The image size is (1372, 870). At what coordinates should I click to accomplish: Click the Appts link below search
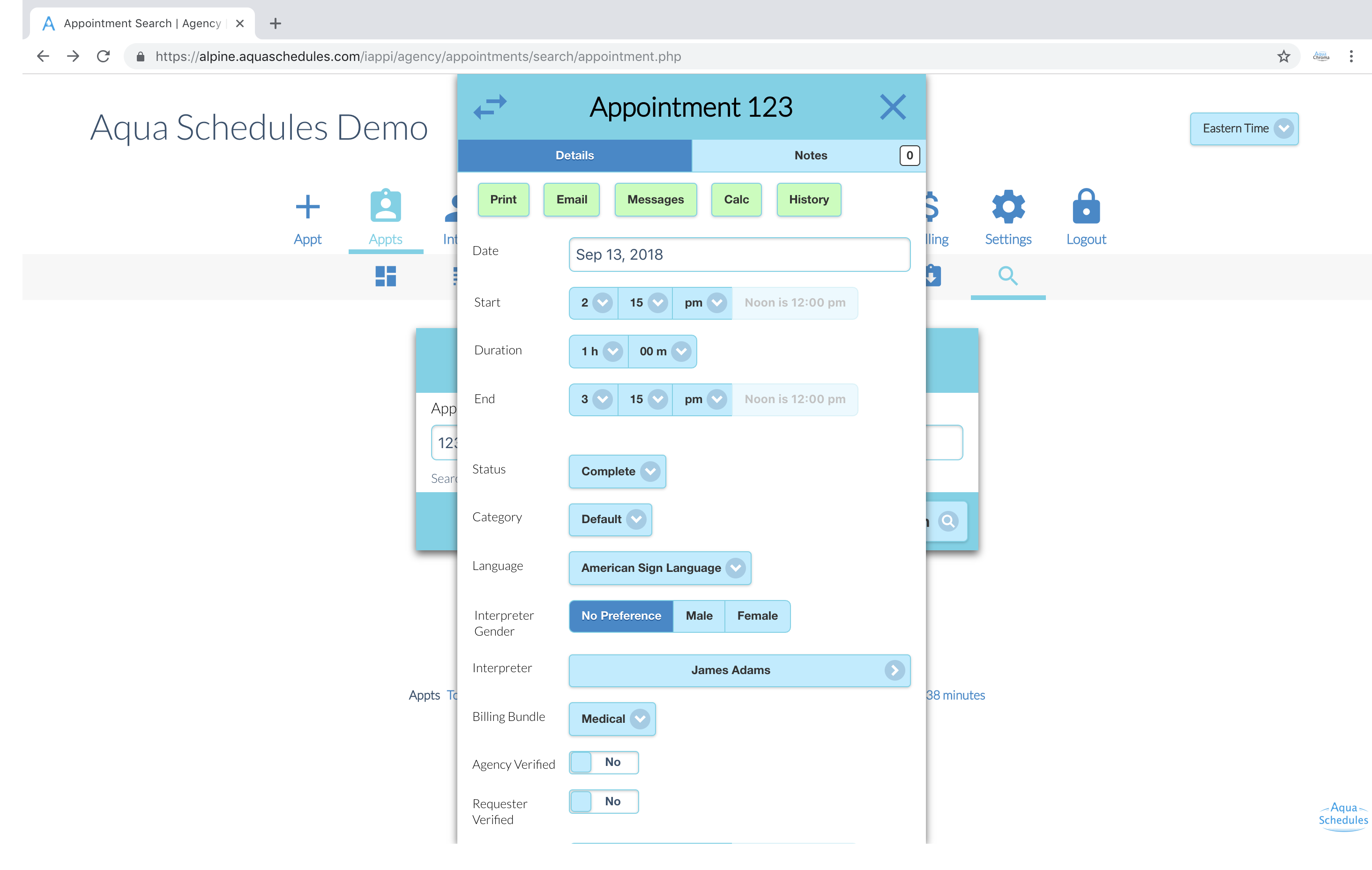click(x=425, y=695)
